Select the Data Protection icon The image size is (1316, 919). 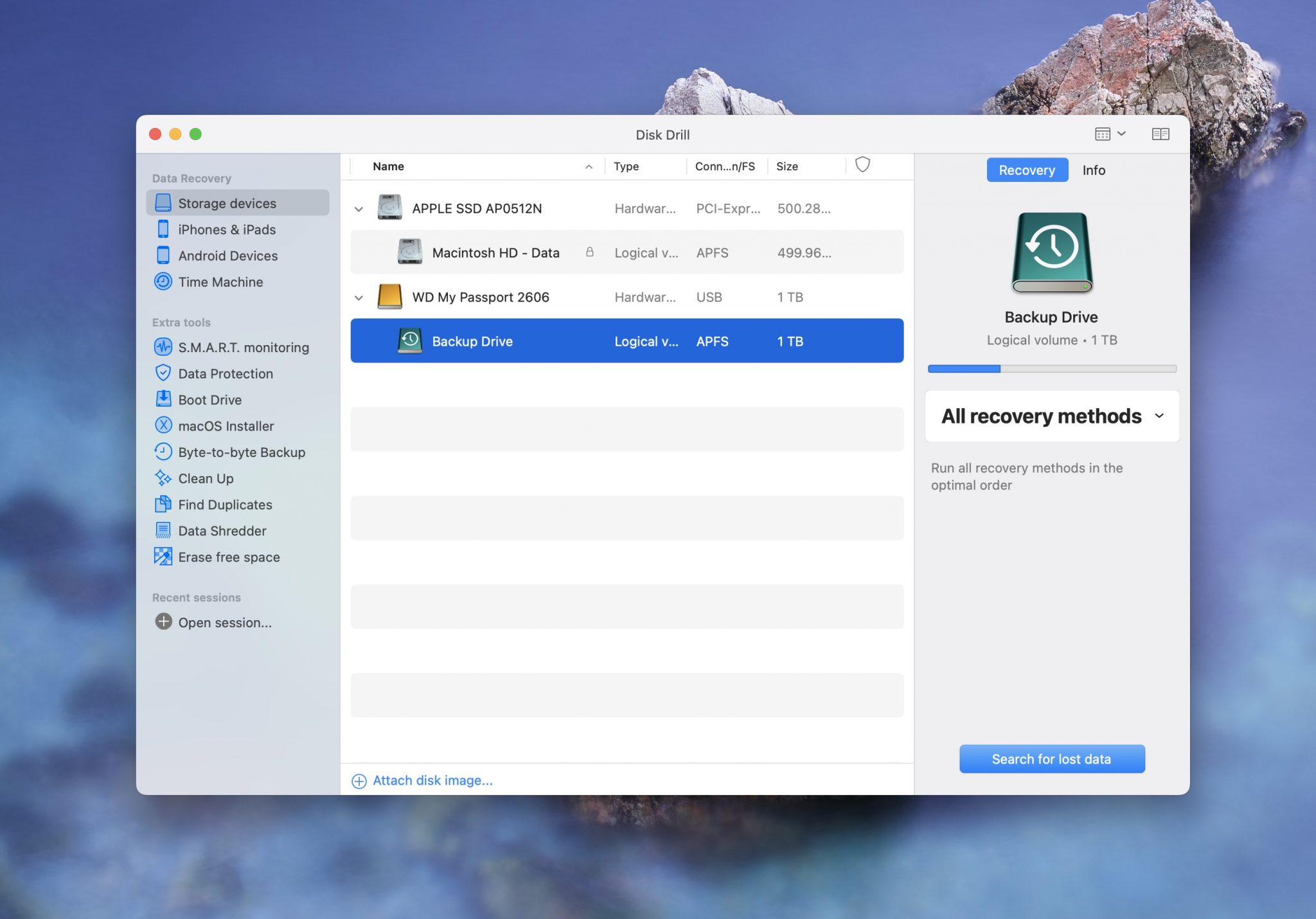click(162, 372)
